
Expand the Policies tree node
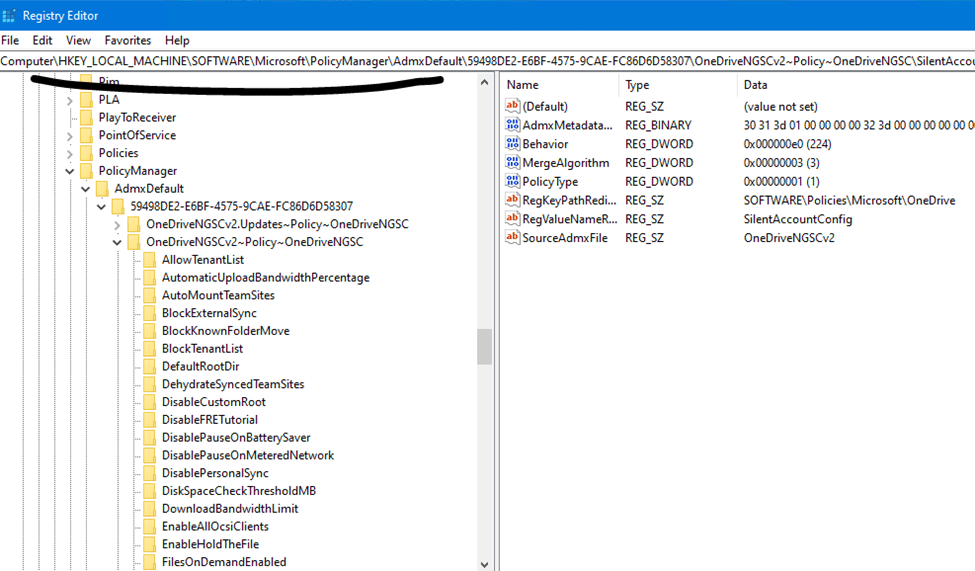click(70, 153)
